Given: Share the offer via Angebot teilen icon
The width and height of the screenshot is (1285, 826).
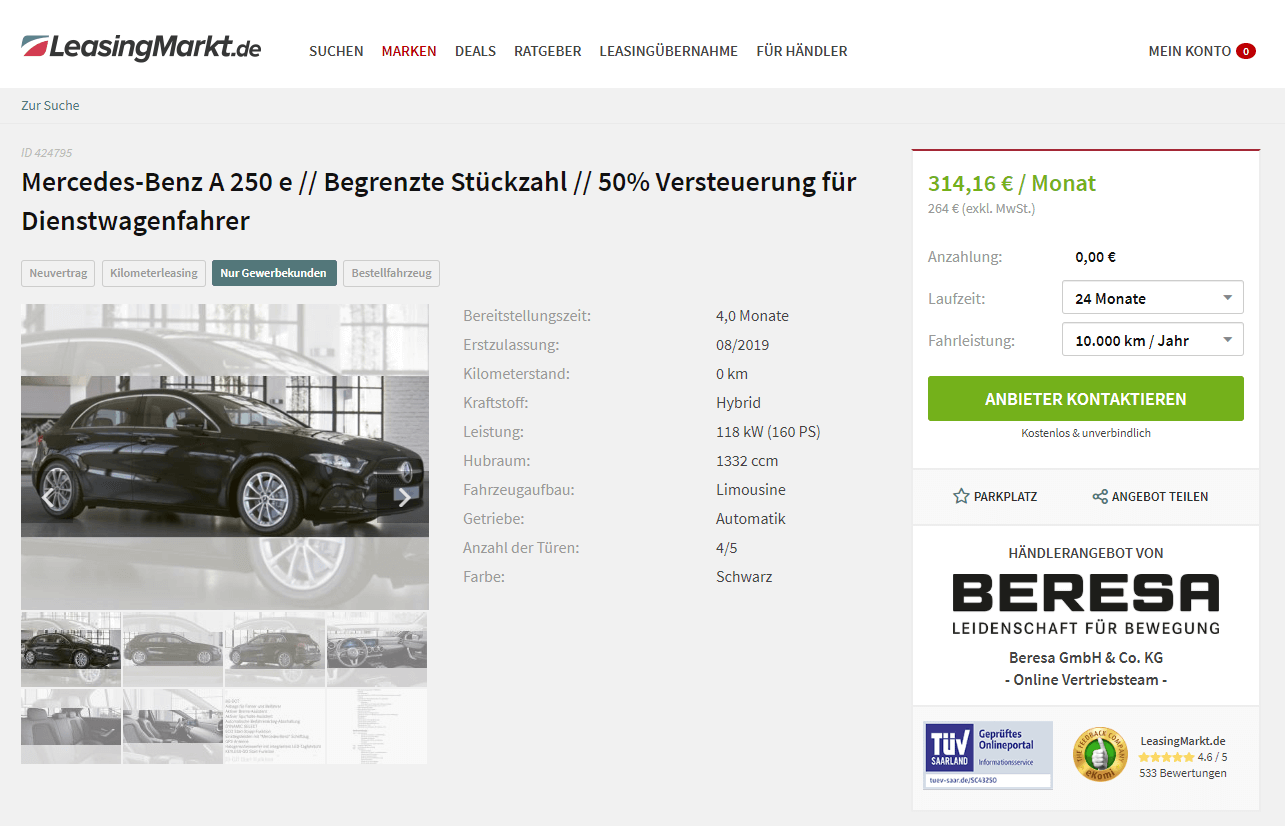Looking at the screenshot, I should coord(1100,496).
